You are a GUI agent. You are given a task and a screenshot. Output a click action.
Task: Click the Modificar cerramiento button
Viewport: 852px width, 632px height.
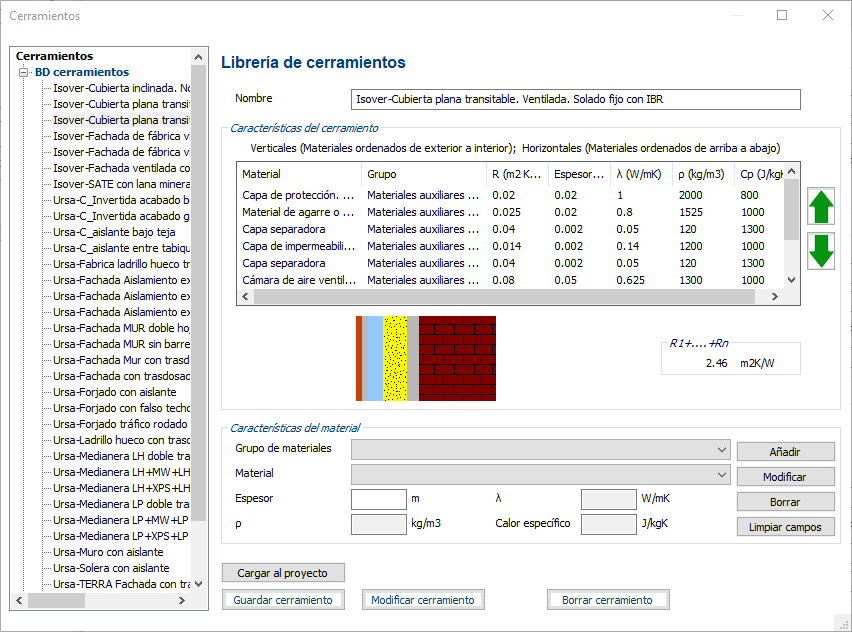[422, 600]
